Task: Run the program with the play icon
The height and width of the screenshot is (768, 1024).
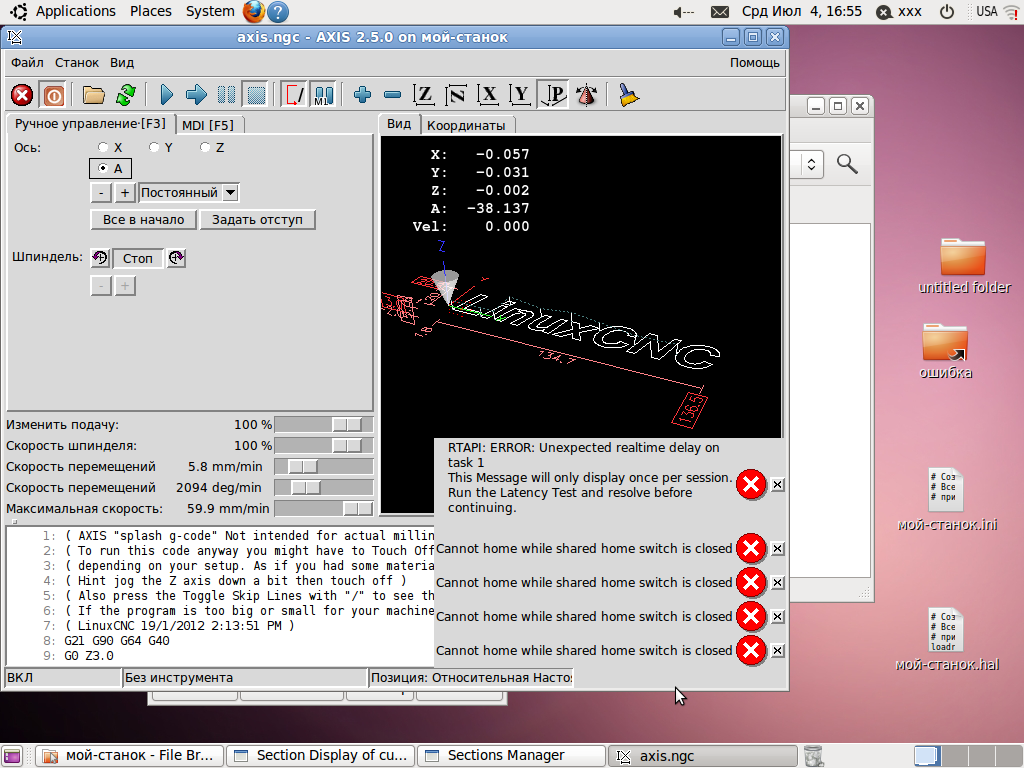Action: 167,95
